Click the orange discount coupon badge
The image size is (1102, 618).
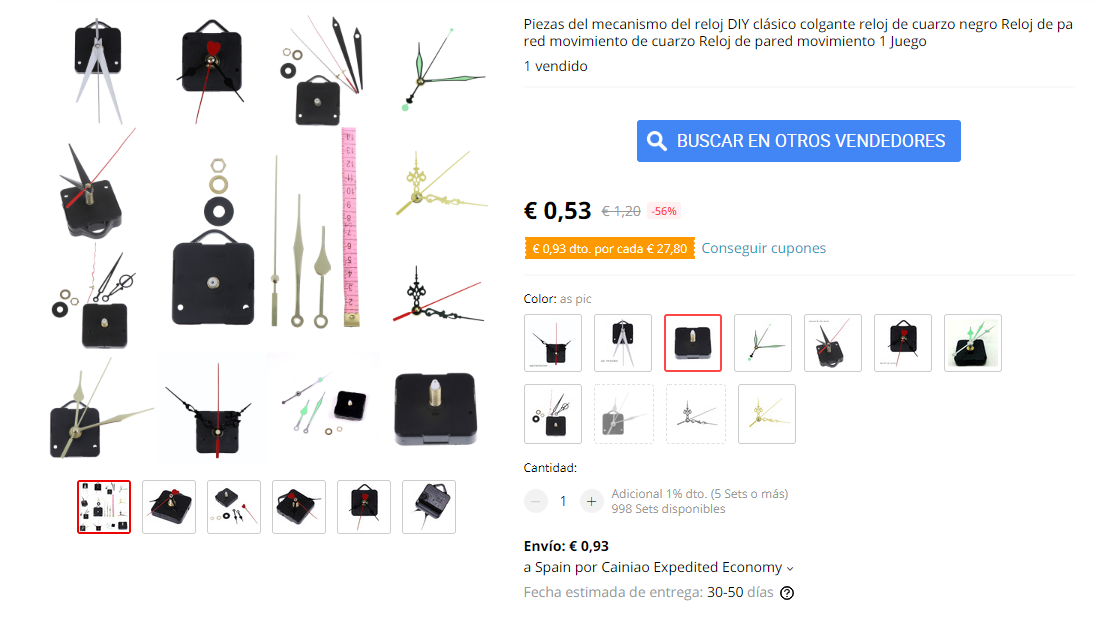[x=609, y=248]
